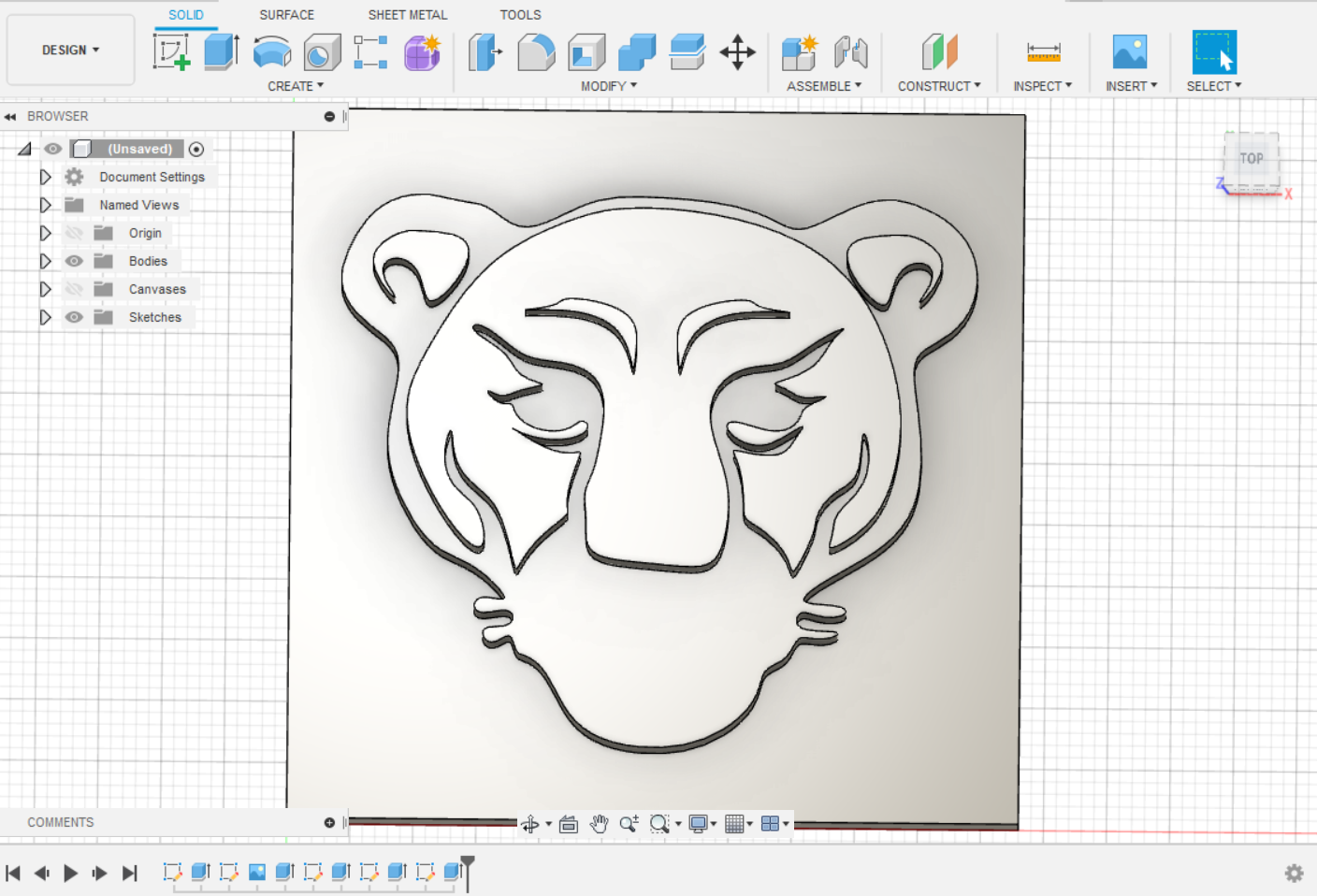Expand the Named Views node
The image size is (1317, 896).
point(45,205)
